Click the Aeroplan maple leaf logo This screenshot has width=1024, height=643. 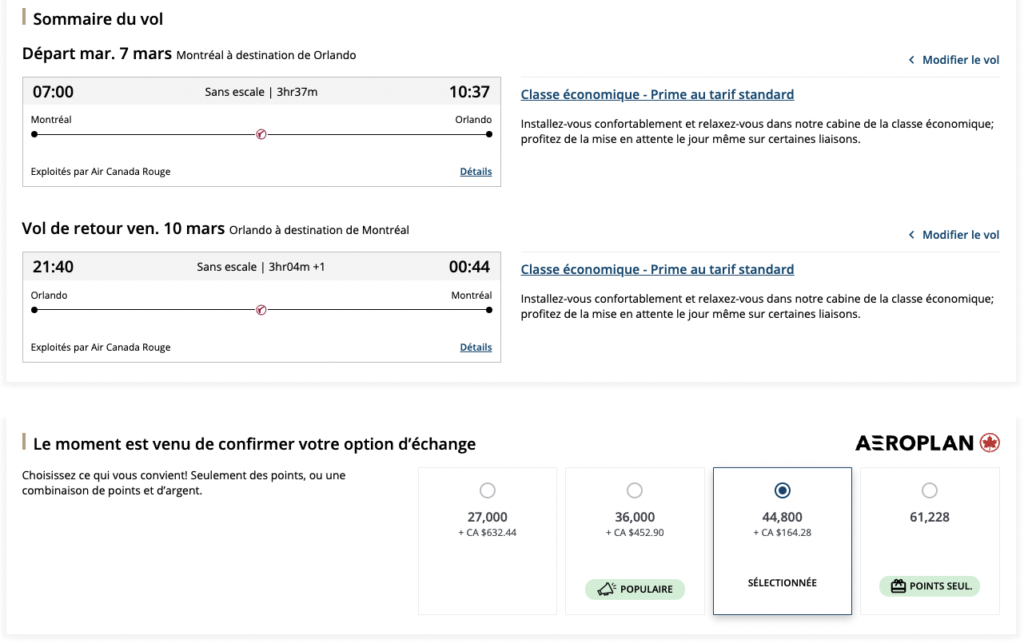coord(990,443)
